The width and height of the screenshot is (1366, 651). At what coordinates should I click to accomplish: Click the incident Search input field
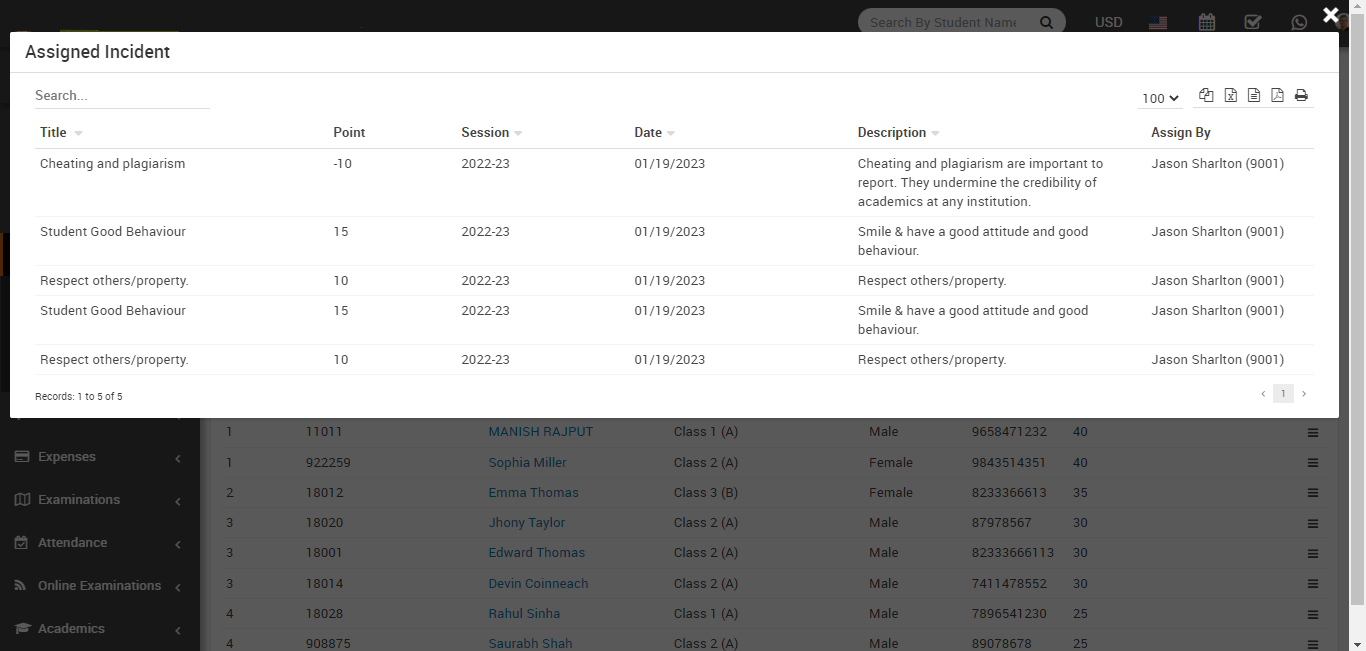(x=122, y=96)
